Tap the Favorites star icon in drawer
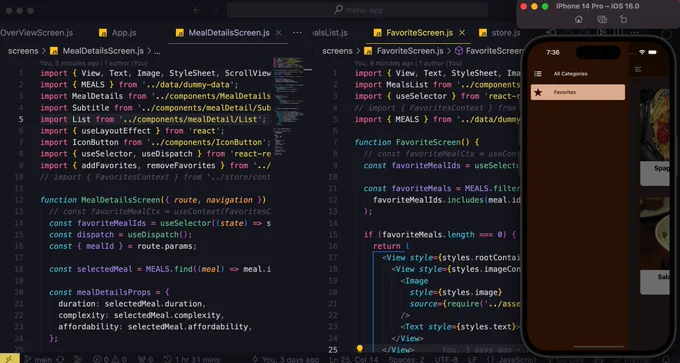The width and height of the screenshot is (680, 363). click(538, 92)
